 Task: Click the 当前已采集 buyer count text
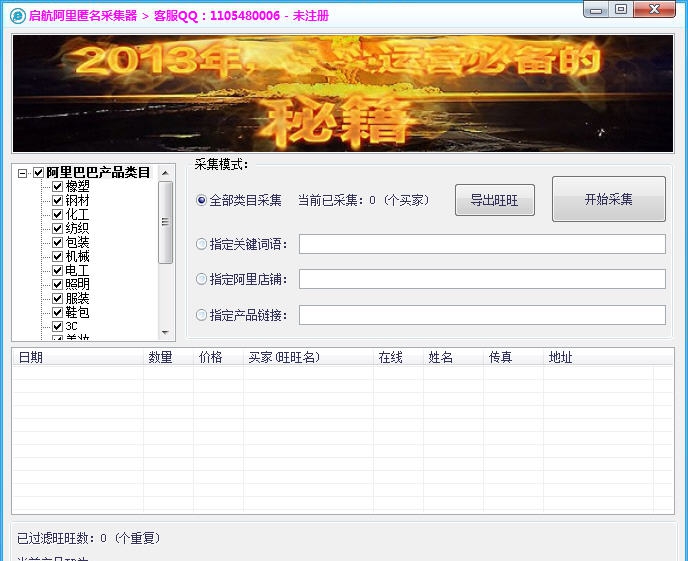point(364,200)
